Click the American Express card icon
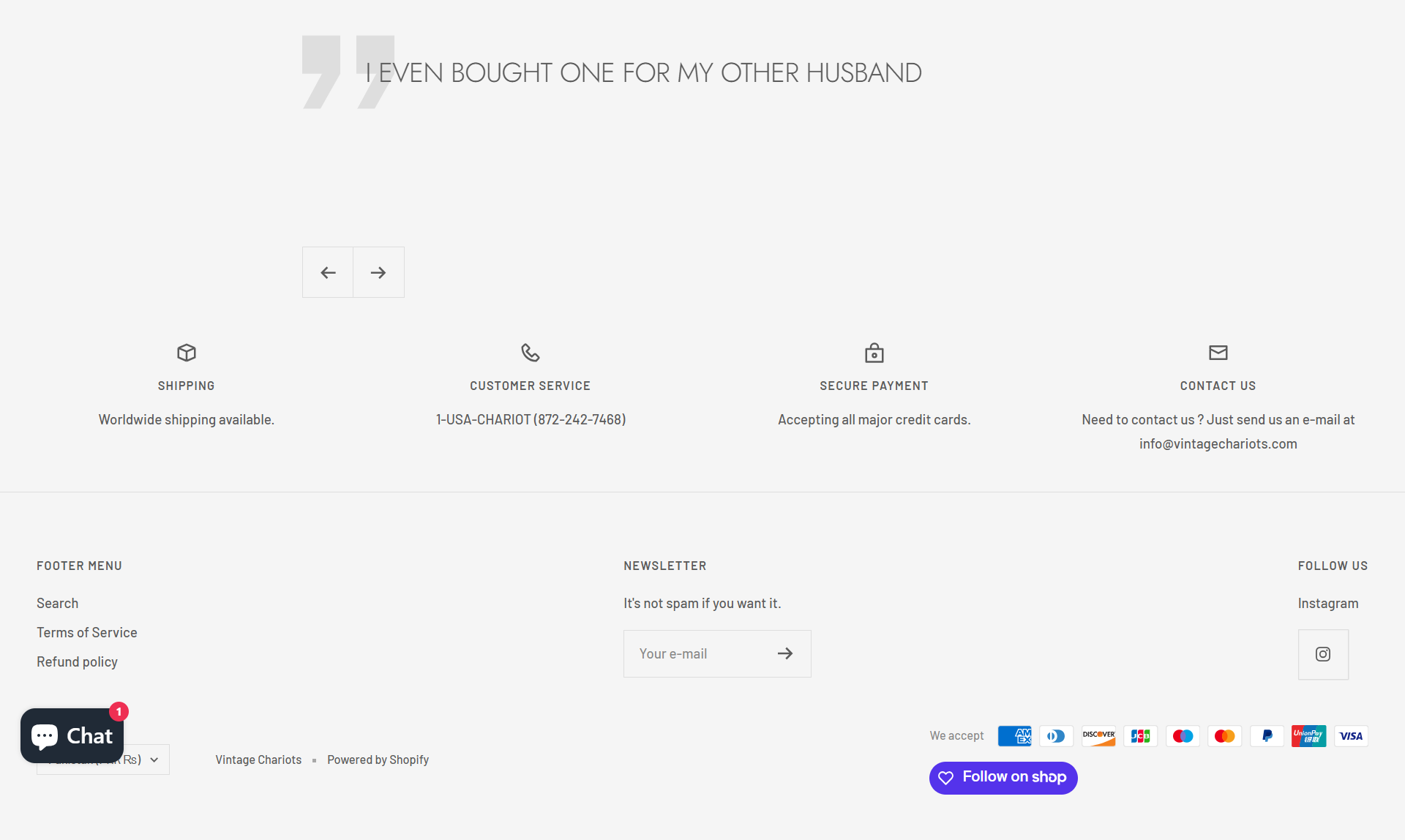 point(1014,736)
